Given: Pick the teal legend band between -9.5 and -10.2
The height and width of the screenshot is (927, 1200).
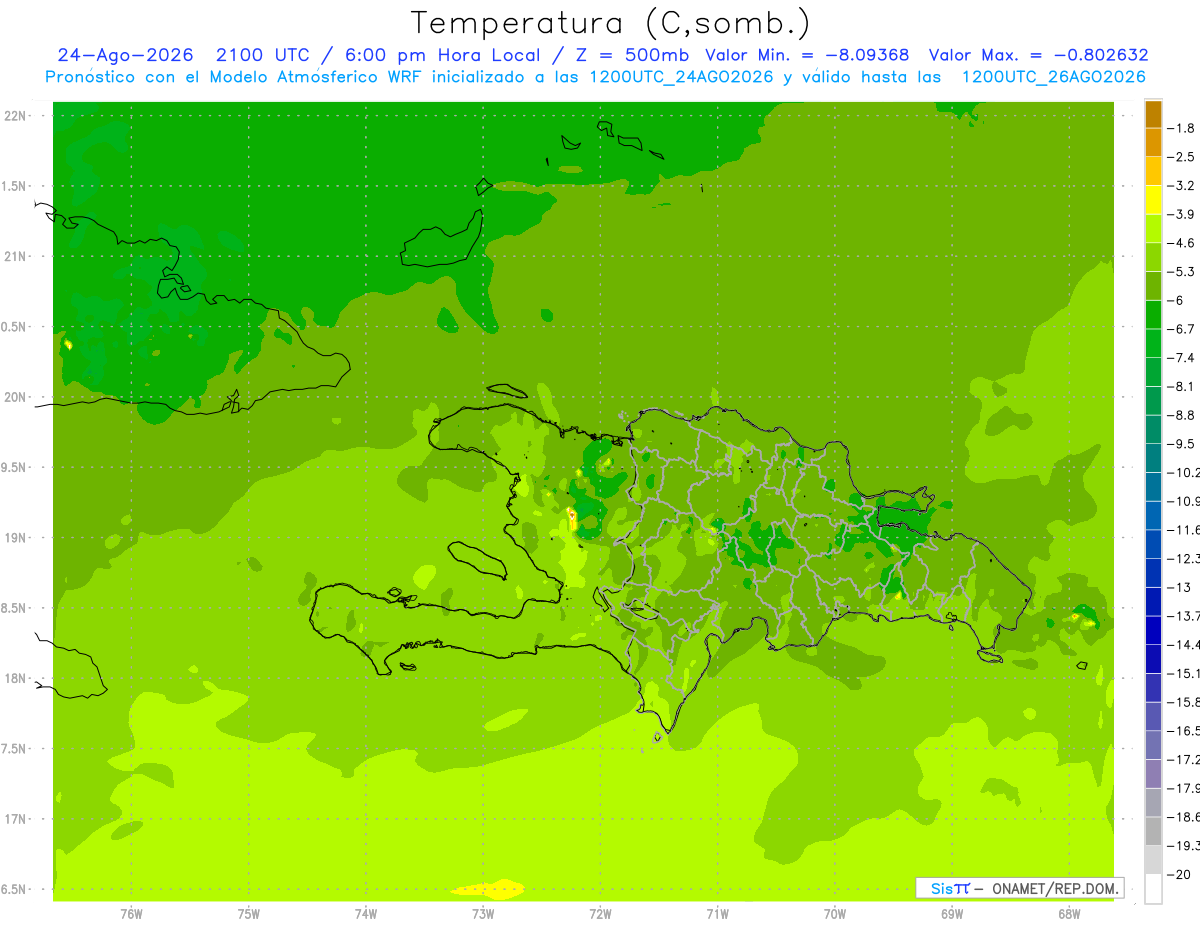Looking at the screenshot, I should [1153, 458].
